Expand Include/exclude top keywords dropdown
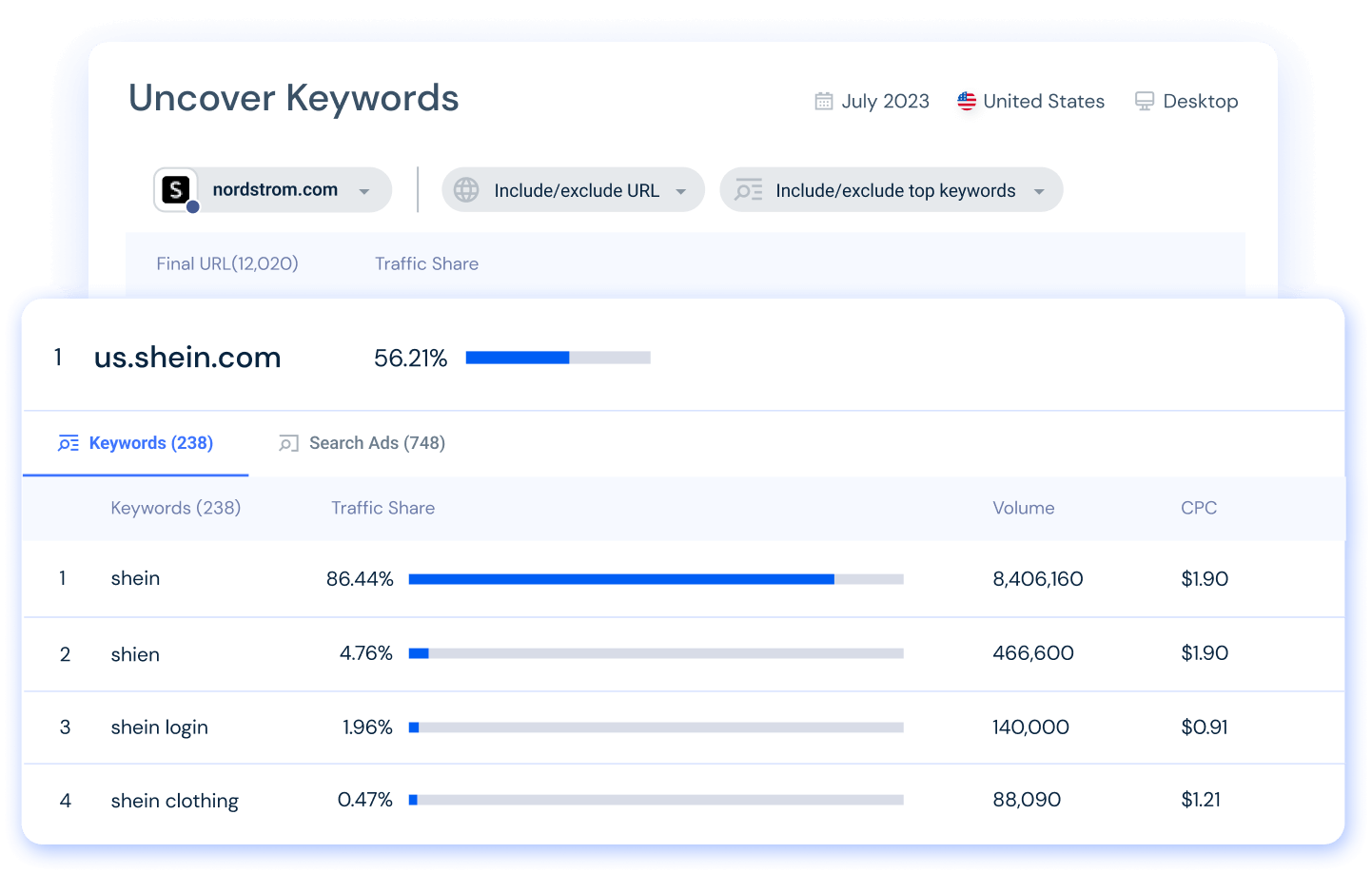 (1039, 191)
